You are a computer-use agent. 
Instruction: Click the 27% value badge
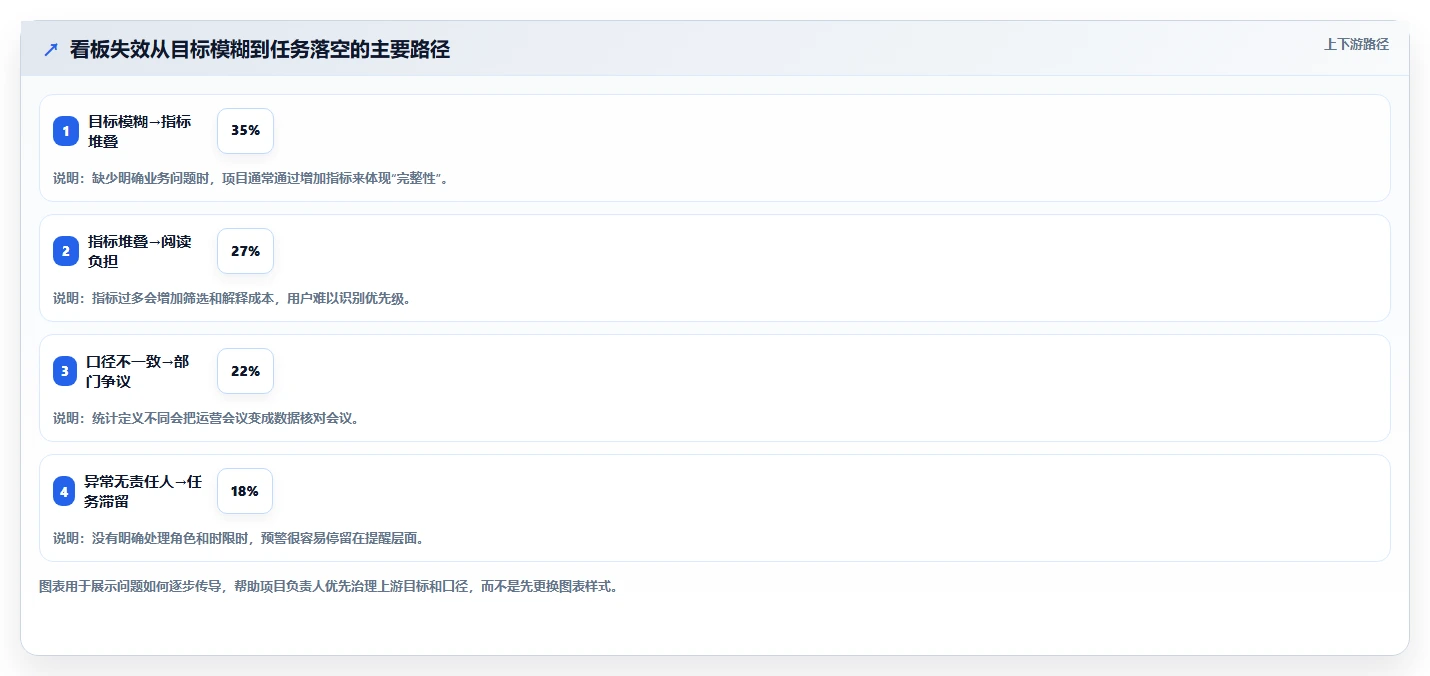[245, 251]
